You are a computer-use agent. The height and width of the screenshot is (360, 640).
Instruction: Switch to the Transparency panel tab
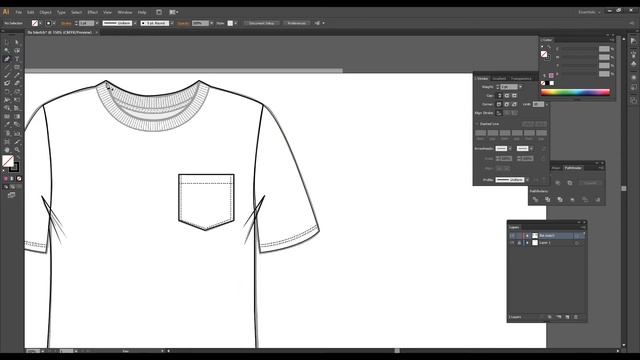coord(522,78)
